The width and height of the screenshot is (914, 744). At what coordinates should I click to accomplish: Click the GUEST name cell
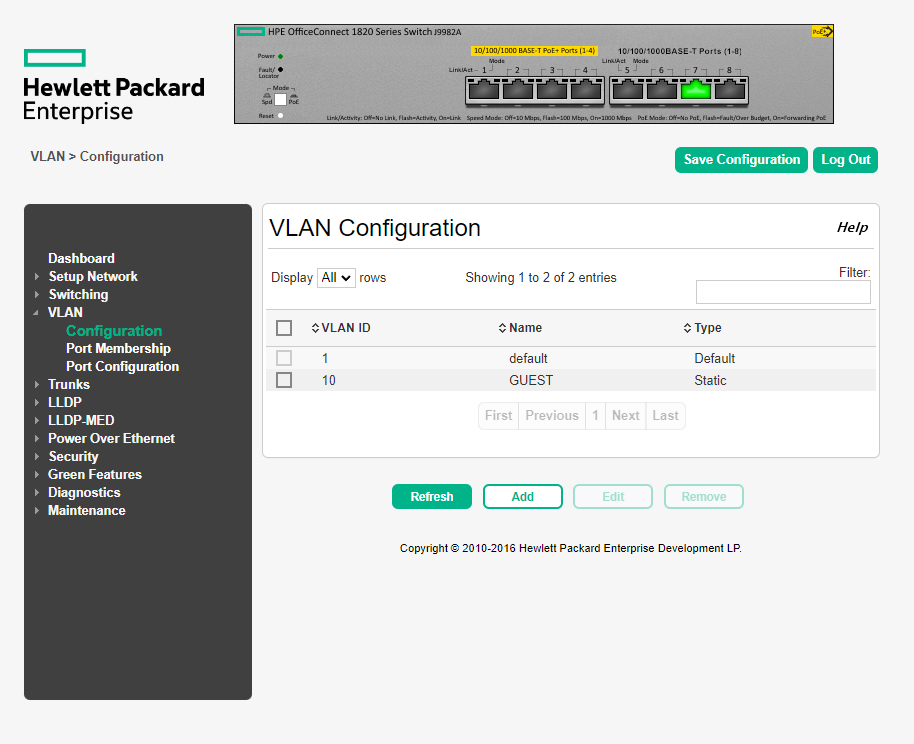(x=531, y=381)
